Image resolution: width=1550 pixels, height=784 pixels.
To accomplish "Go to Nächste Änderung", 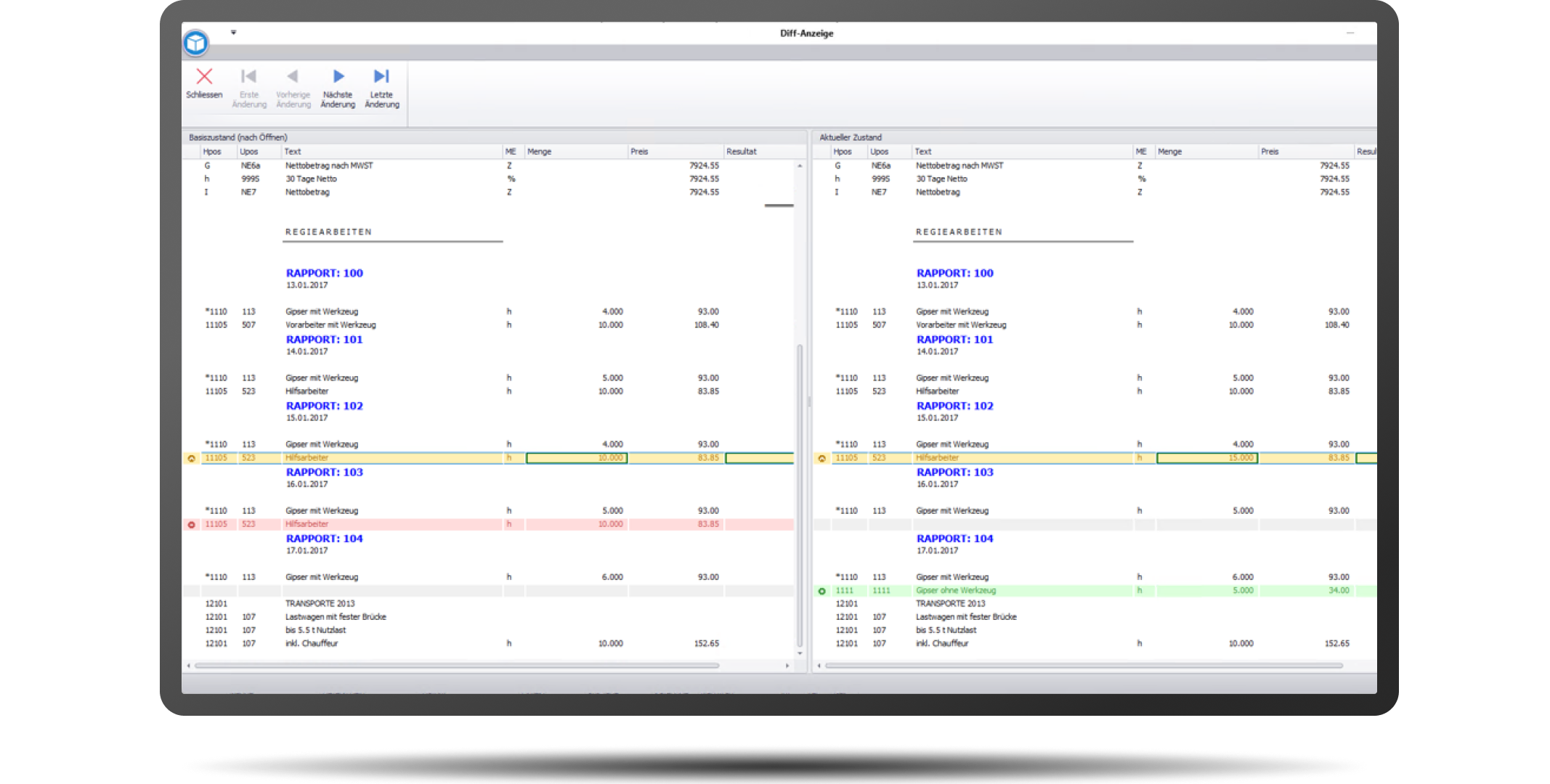I will 338,87.
